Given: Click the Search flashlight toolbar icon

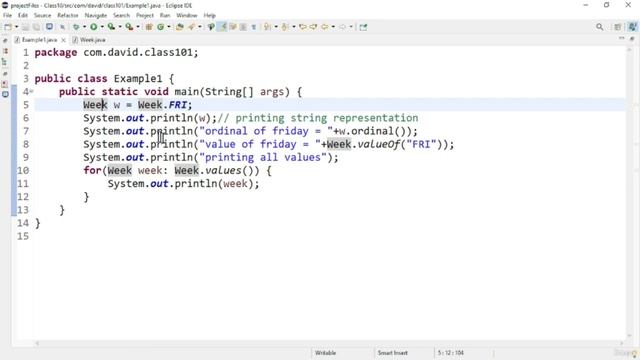Looking at the screenshot, I should pos(191,27).
